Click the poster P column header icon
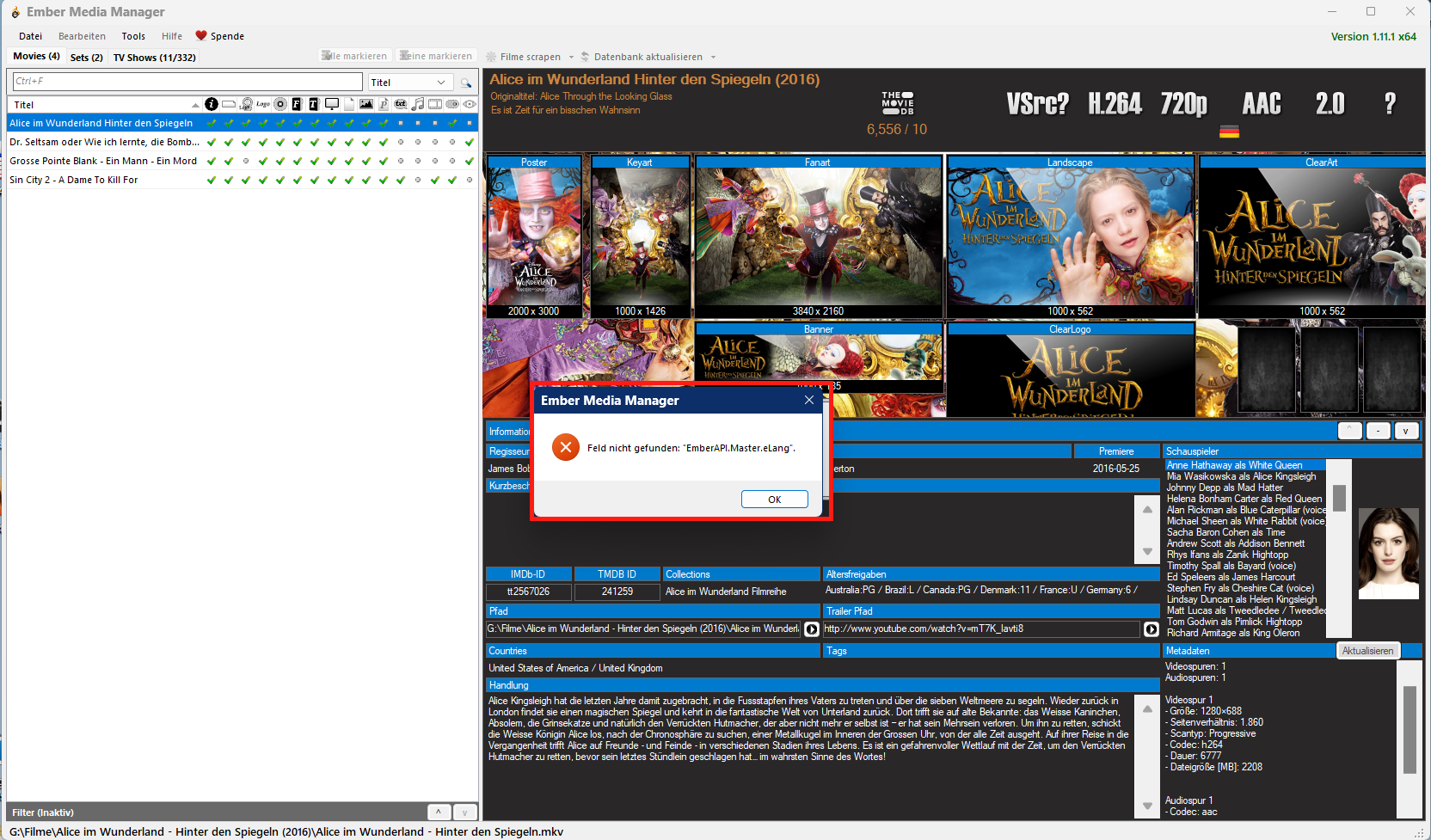The height and width of the screenshot is (840, 1431). [384, 104]
